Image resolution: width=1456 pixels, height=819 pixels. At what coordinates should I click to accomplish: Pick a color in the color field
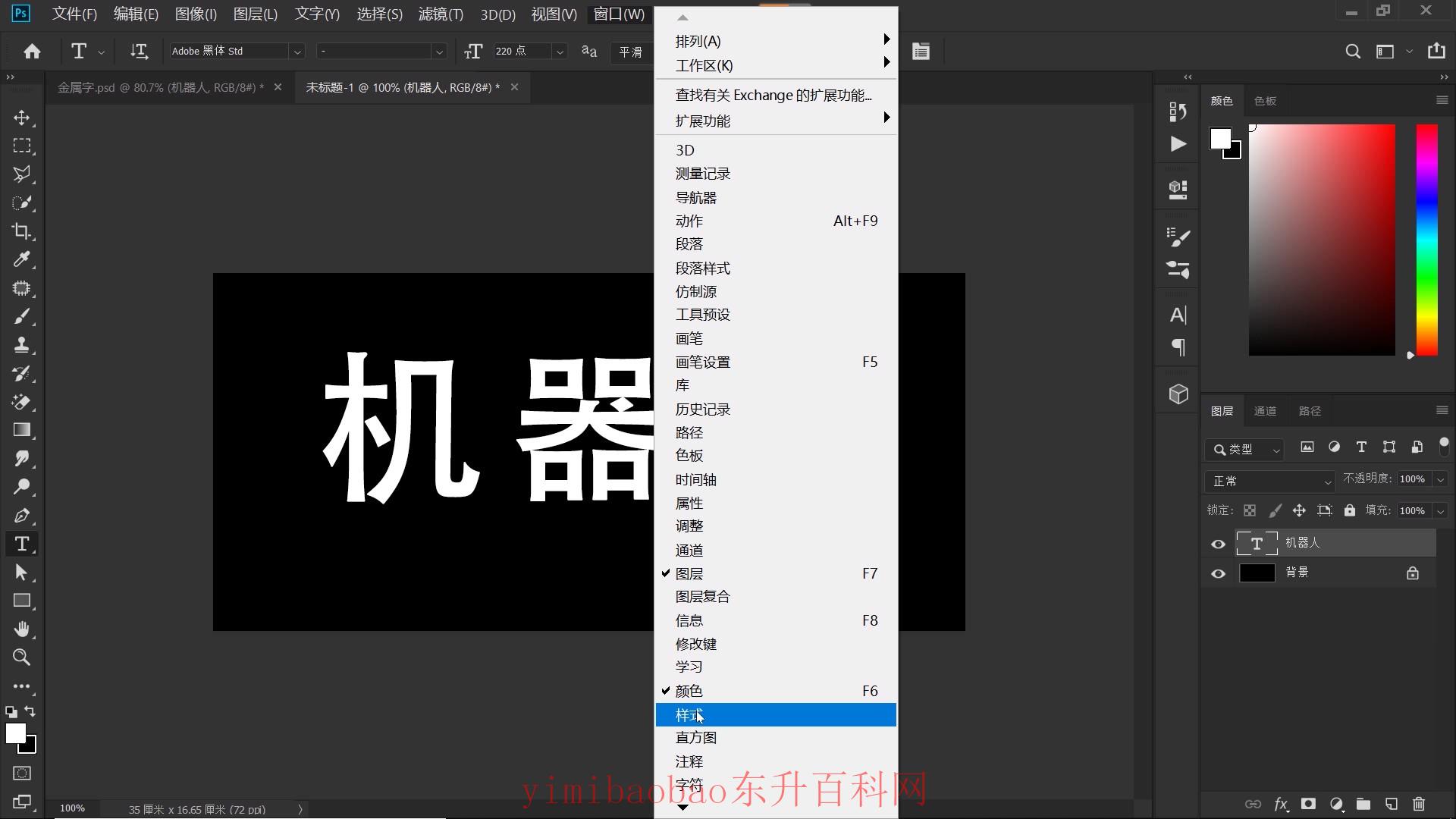[x=1322, y=240]
